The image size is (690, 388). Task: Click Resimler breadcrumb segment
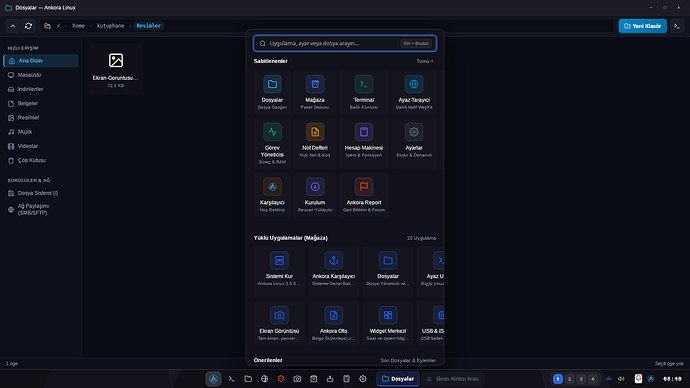coord(149,26)
